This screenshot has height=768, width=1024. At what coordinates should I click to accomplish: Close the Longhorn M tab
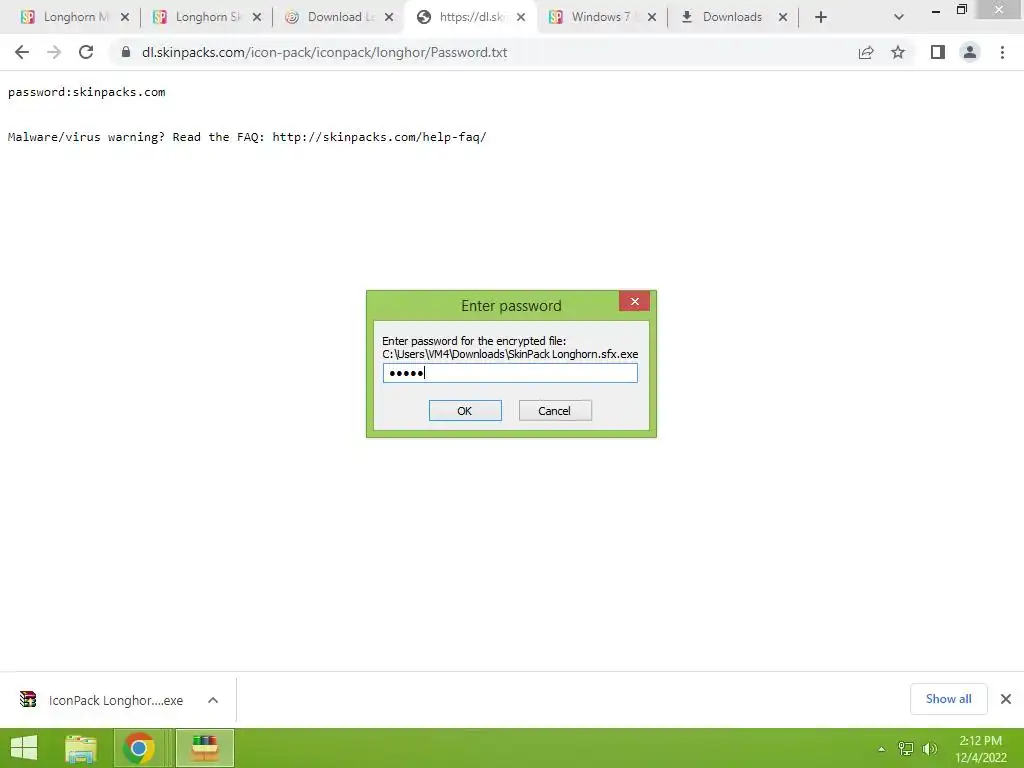125,17
